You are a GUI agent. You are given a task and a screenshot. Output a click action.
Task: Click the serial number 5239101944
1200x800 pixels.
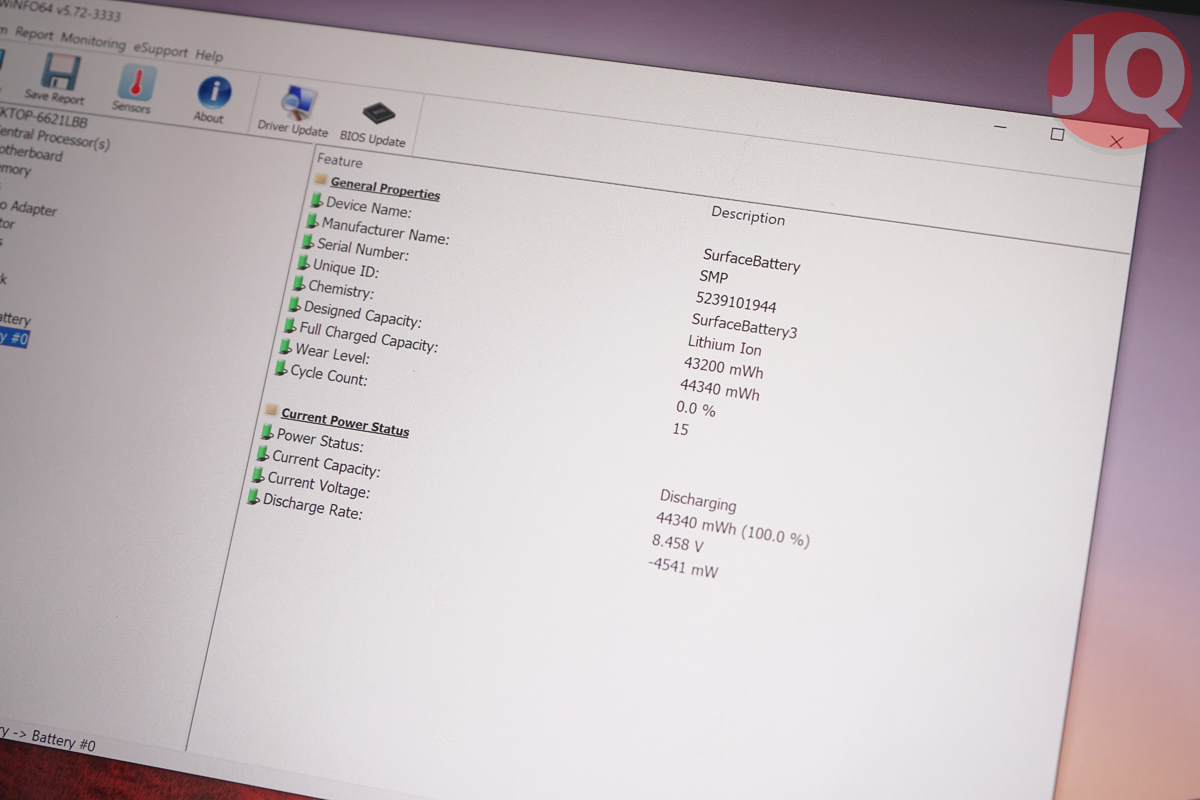click(736, 301)
